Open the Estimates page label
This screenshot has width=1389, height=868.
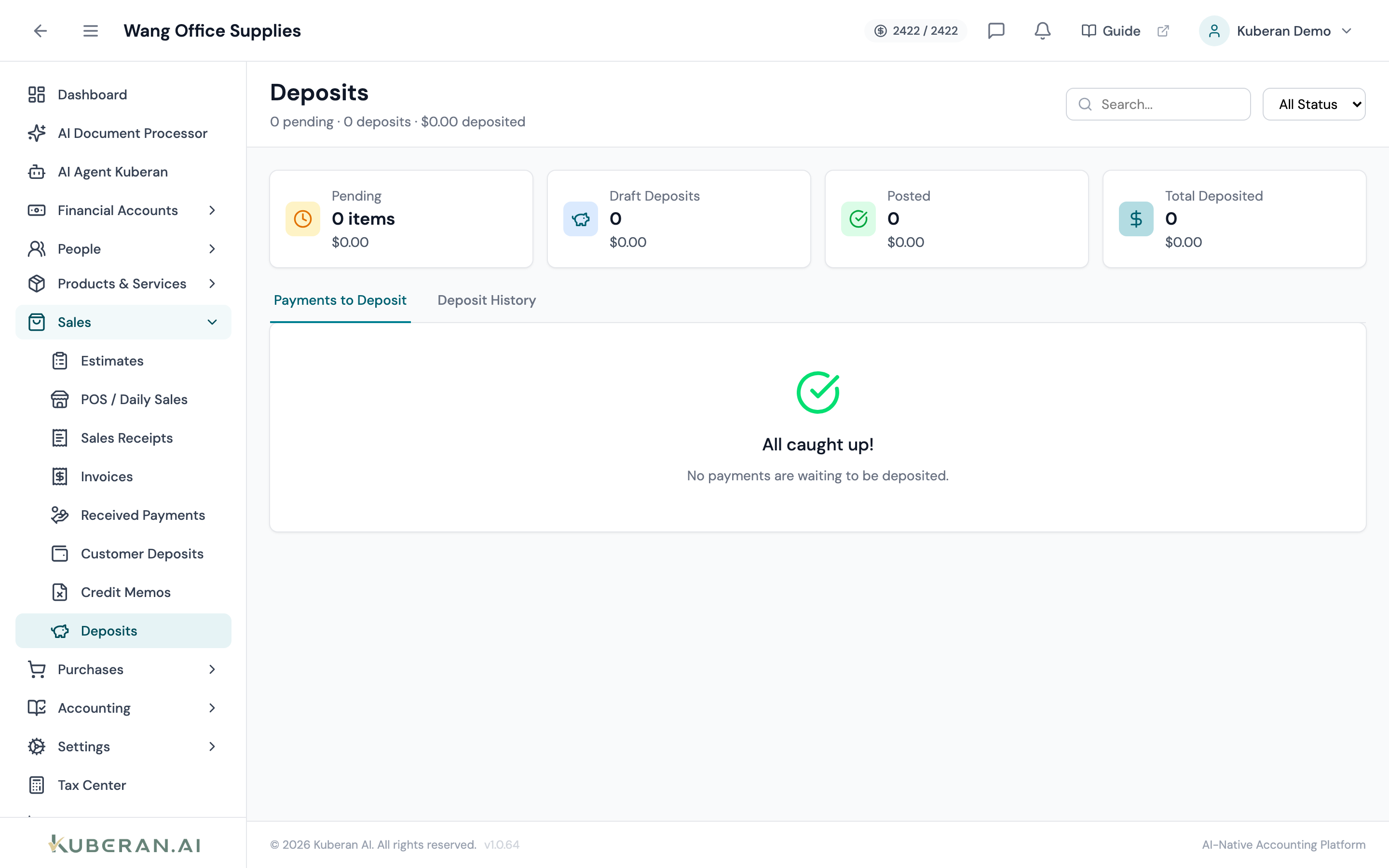click(112, 361)
